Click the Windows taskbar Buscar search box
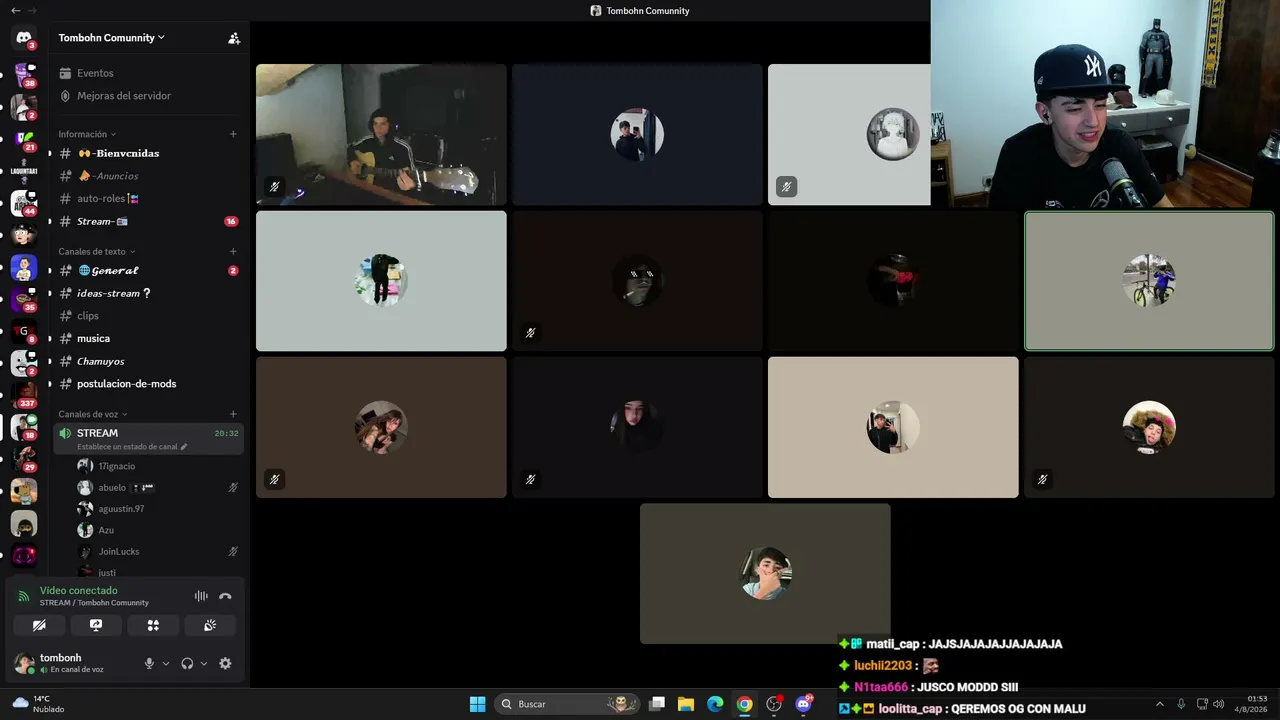 point(567,704)
